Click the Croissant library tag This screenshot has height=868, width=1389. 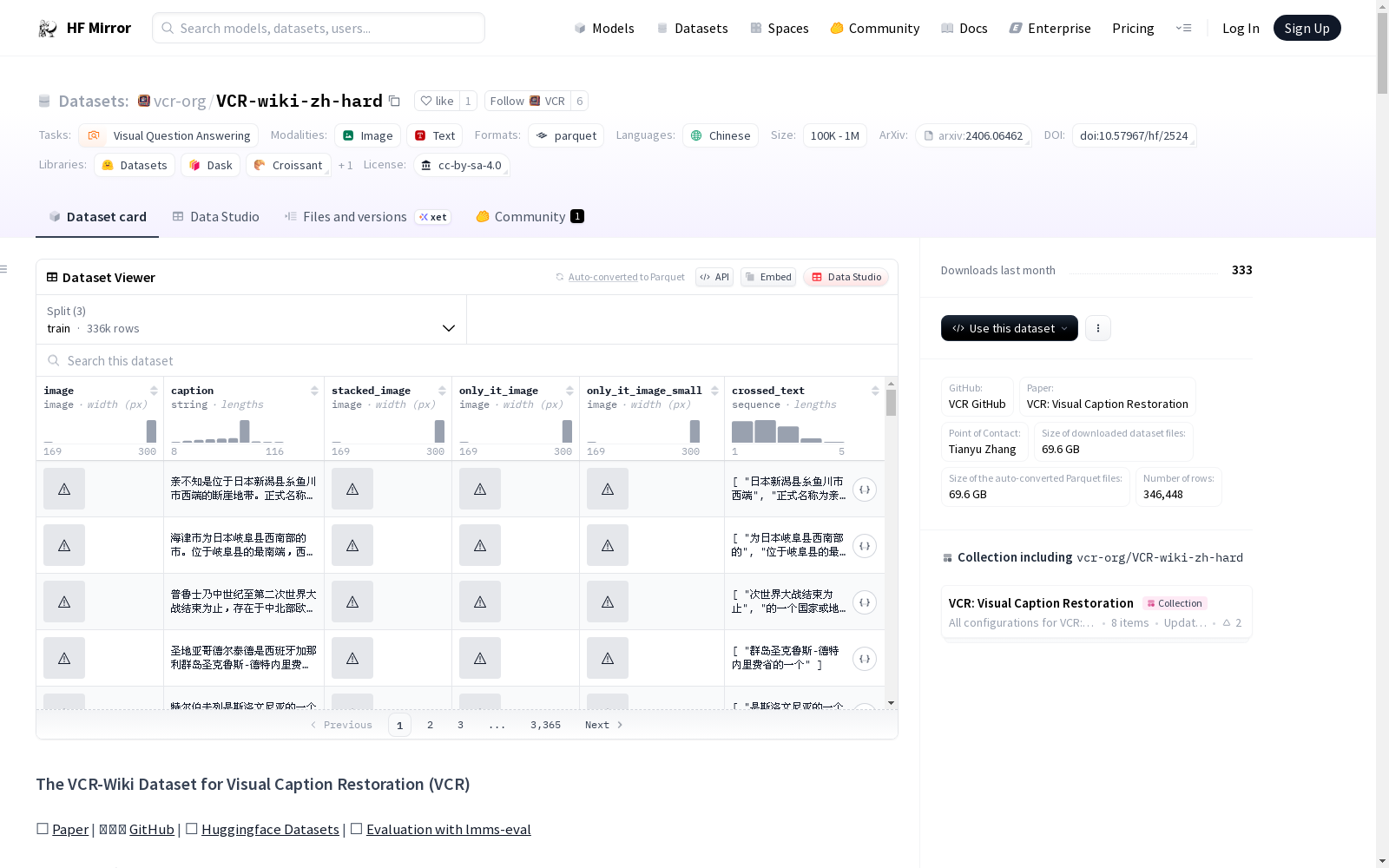click(288, 165)
